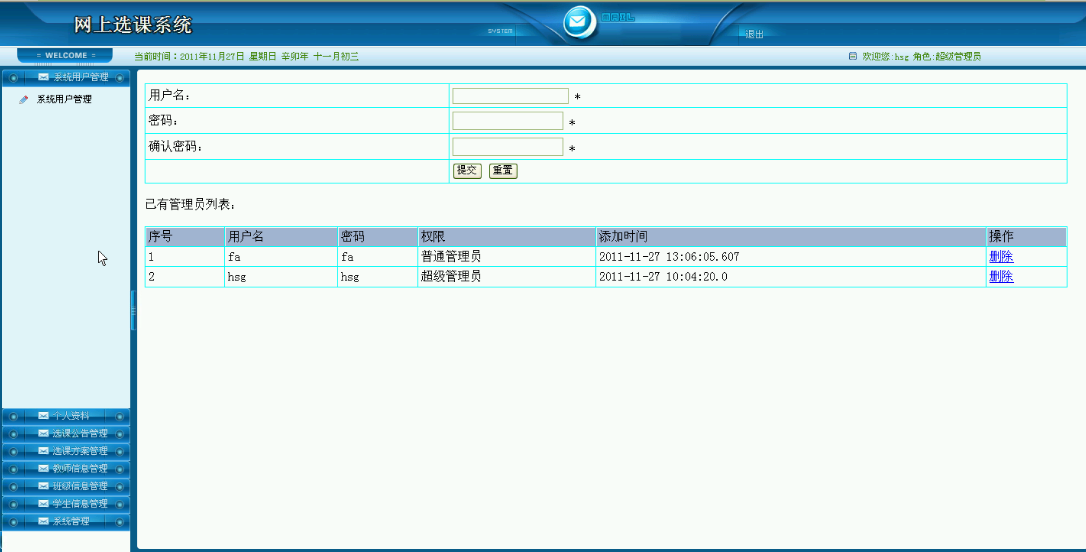Expand the 教师信息管理 sidebar section
The width and height of the screenshot is (1086, 552).
pos(66,469)
